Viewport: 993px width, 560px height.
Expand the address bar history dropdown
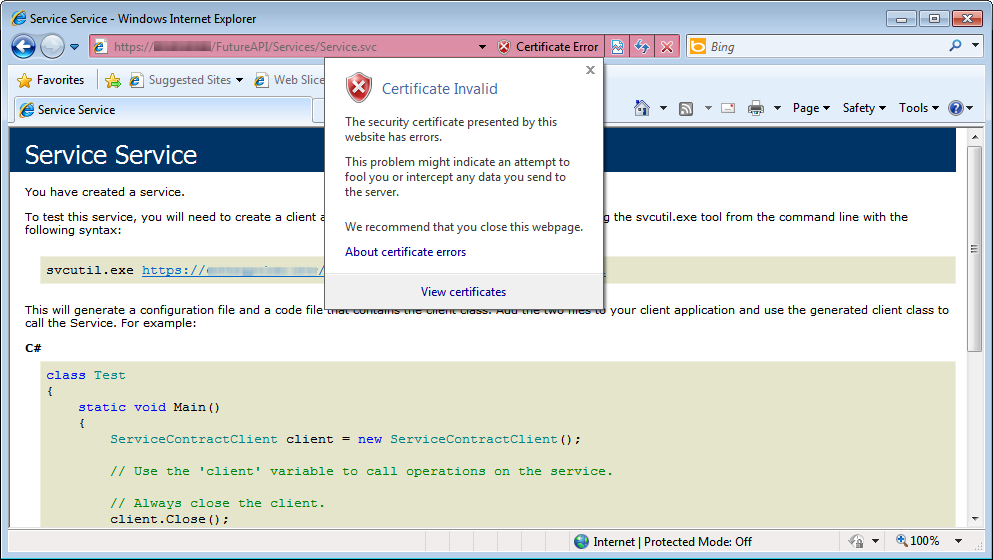click(x=482, y=47)
